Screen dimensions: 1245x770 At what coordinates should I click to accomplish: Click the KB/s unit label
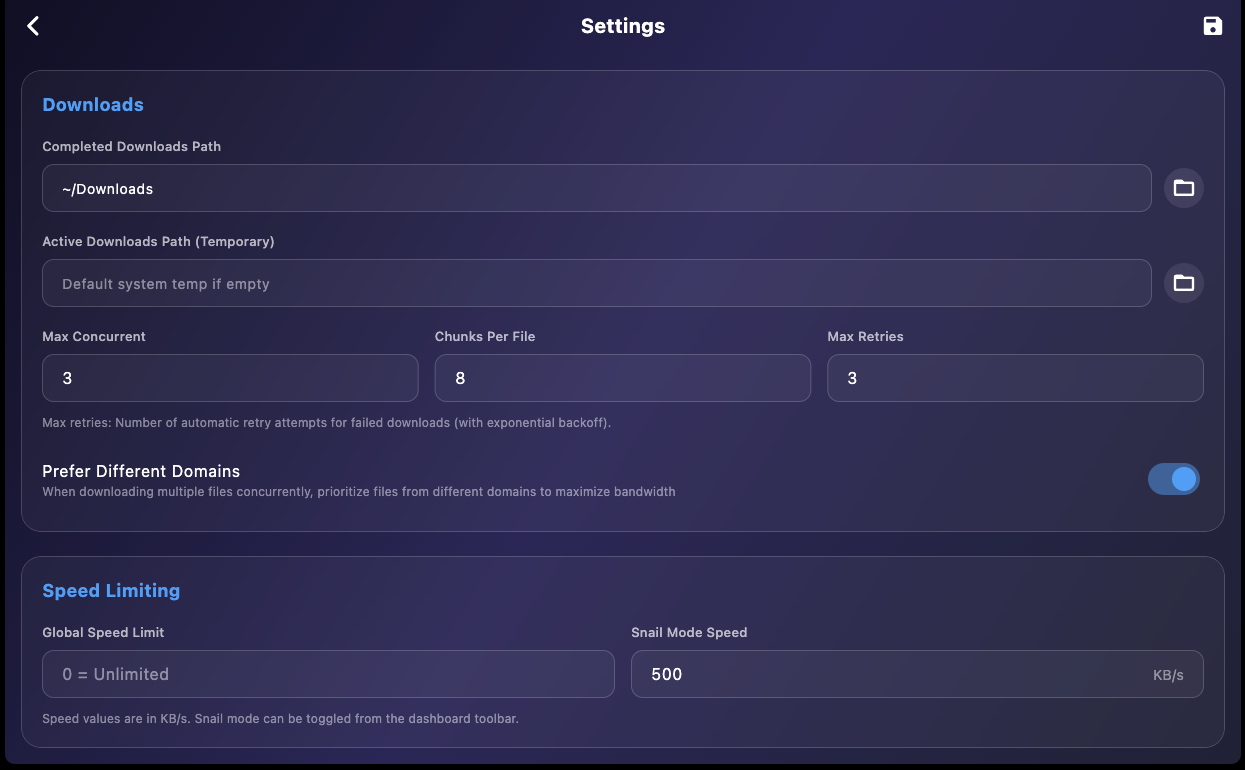pyautogui.click(x=1169, y=674)
